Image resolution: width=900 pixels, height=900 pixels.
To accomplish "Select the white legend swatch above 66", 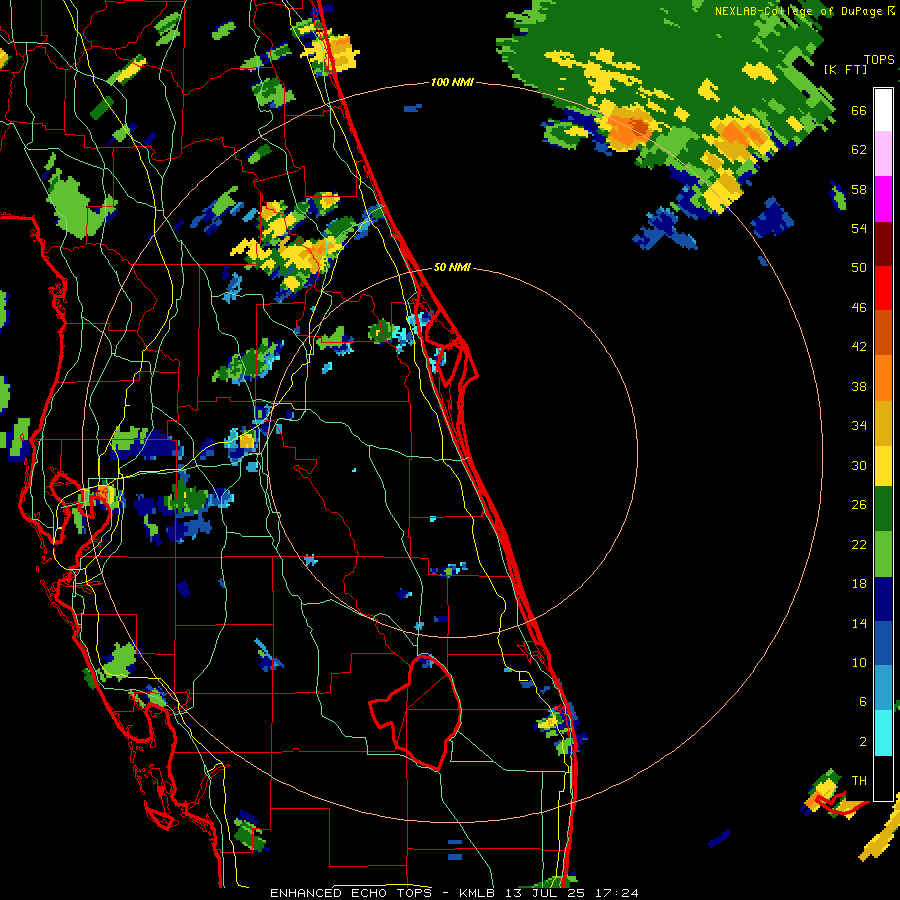I will pyautogui.click(x=883, y=110).
